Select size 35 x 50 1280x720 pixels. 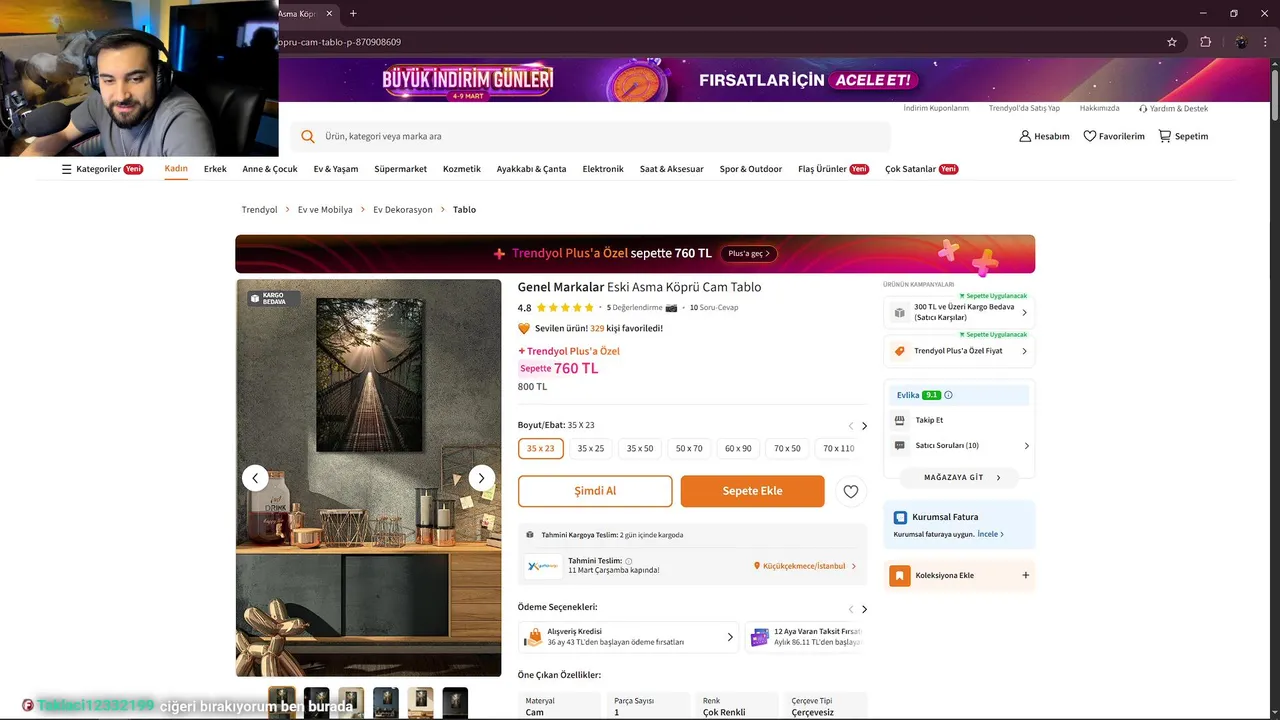(640, 449)
